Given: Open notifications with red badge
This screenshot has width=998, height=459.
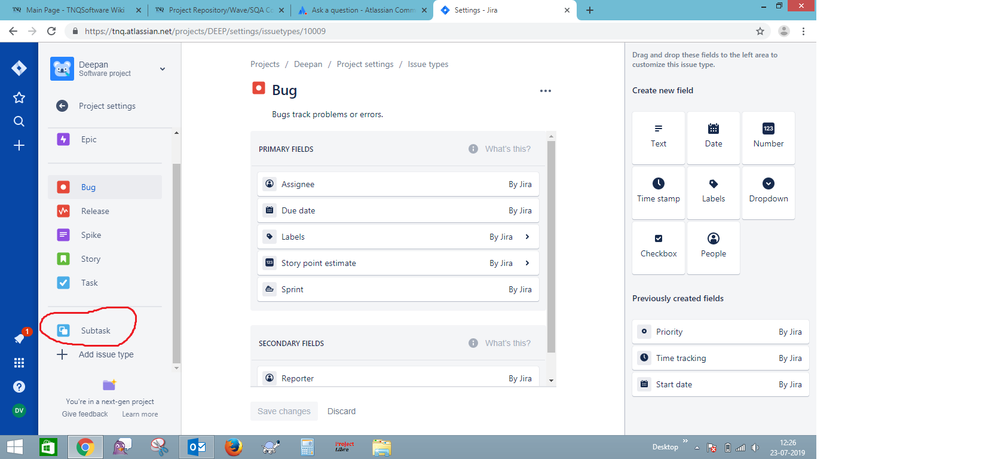Looking at the screenshot, I should (20, 338).
